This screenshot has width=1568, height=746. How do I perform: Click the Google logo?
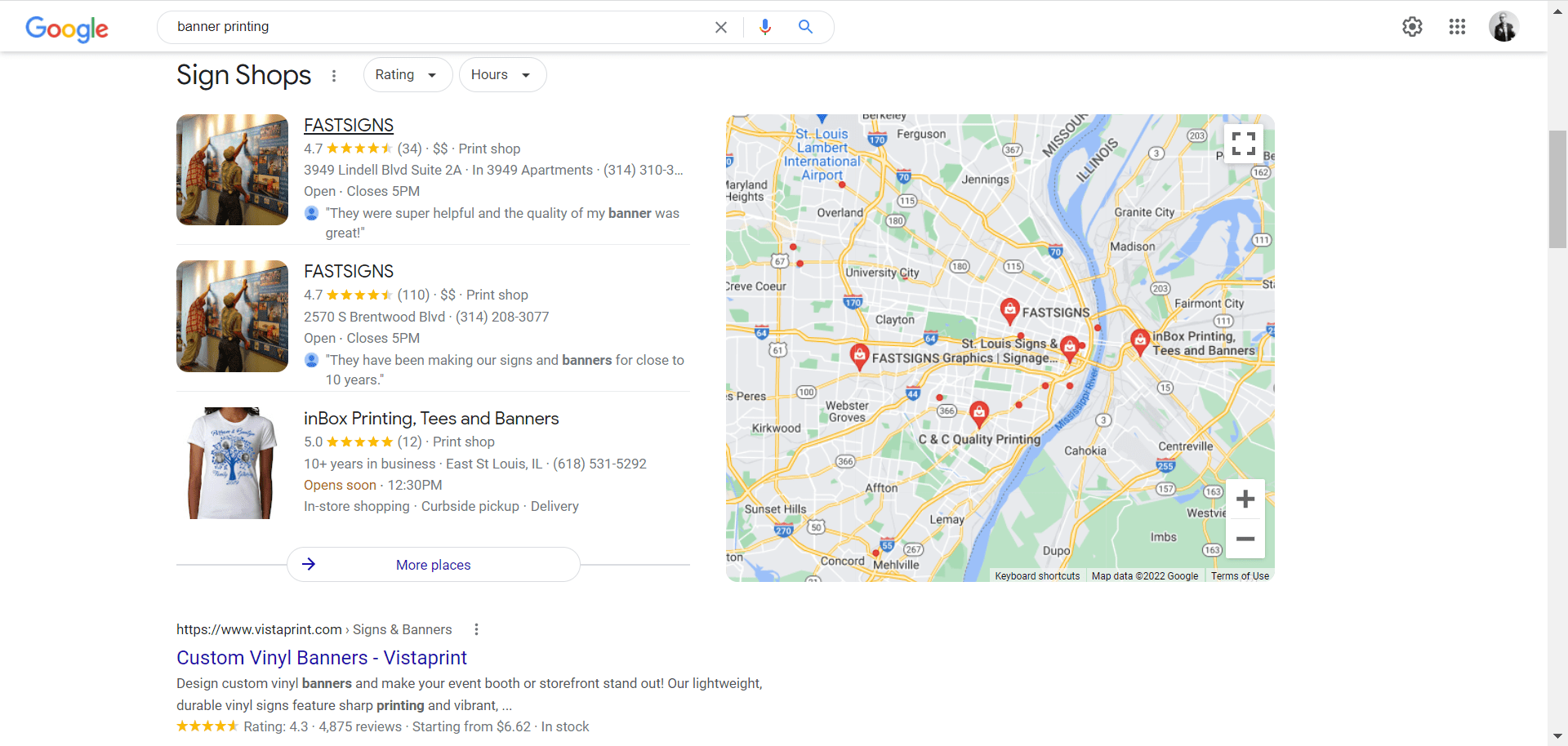[67, 29]
